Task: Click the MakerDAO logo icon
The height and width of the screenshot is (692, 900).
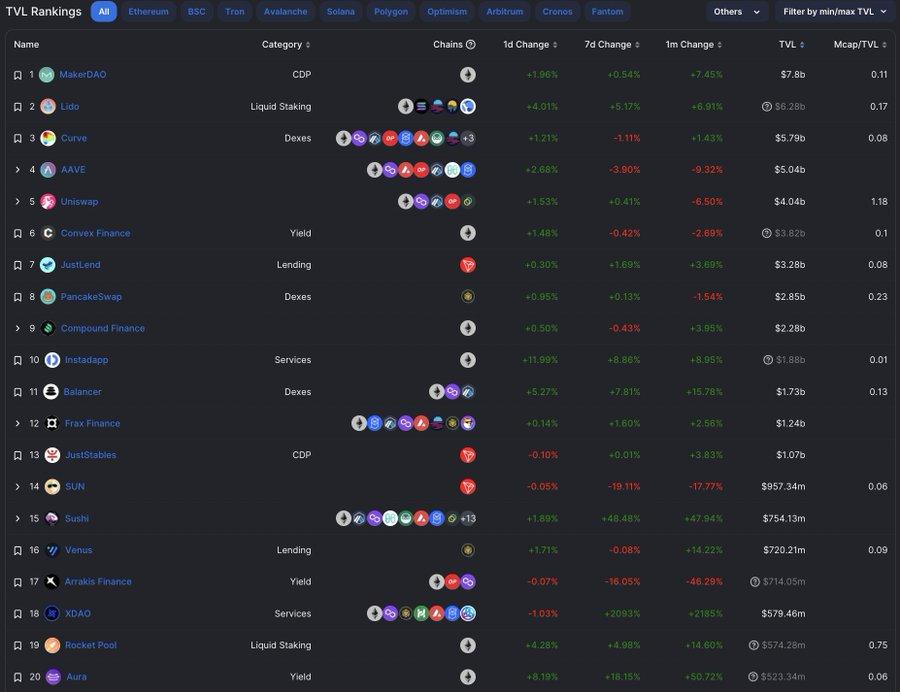Action: [x=47, y=75]
